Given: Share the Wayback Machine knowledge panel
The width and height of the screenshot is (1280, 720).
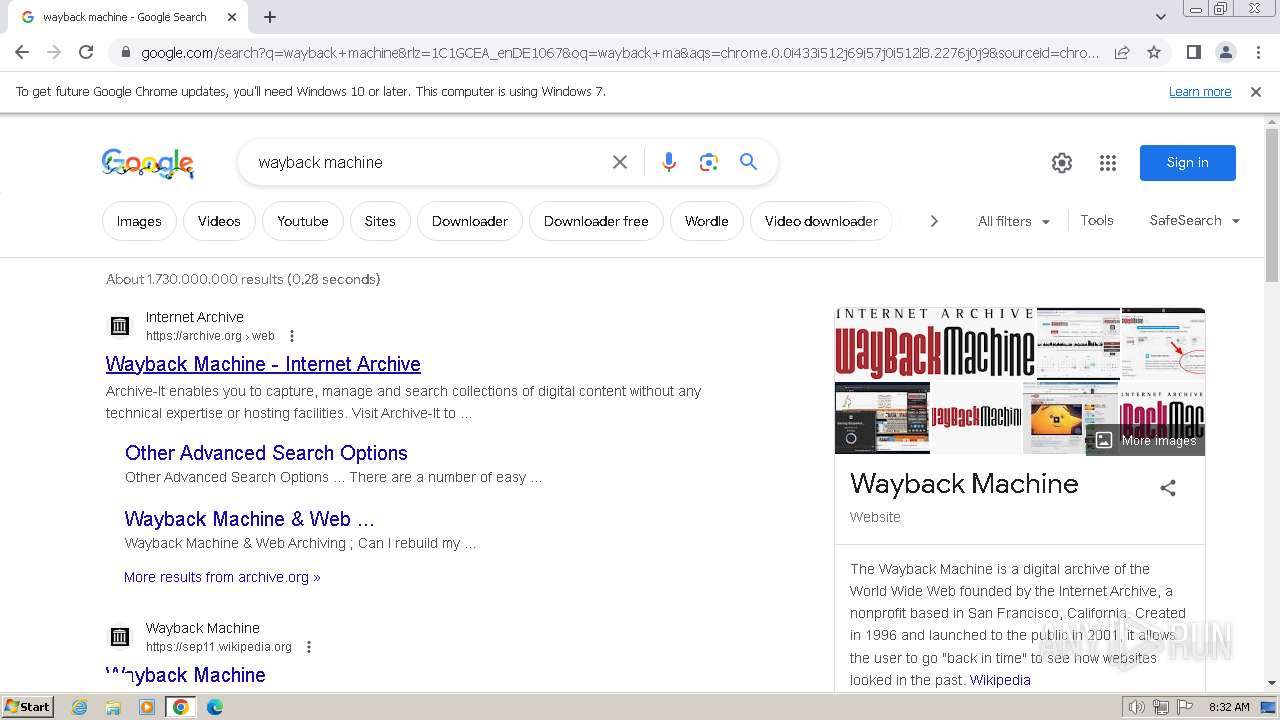Looking at the screenshot, I should tap(1168, 488).
